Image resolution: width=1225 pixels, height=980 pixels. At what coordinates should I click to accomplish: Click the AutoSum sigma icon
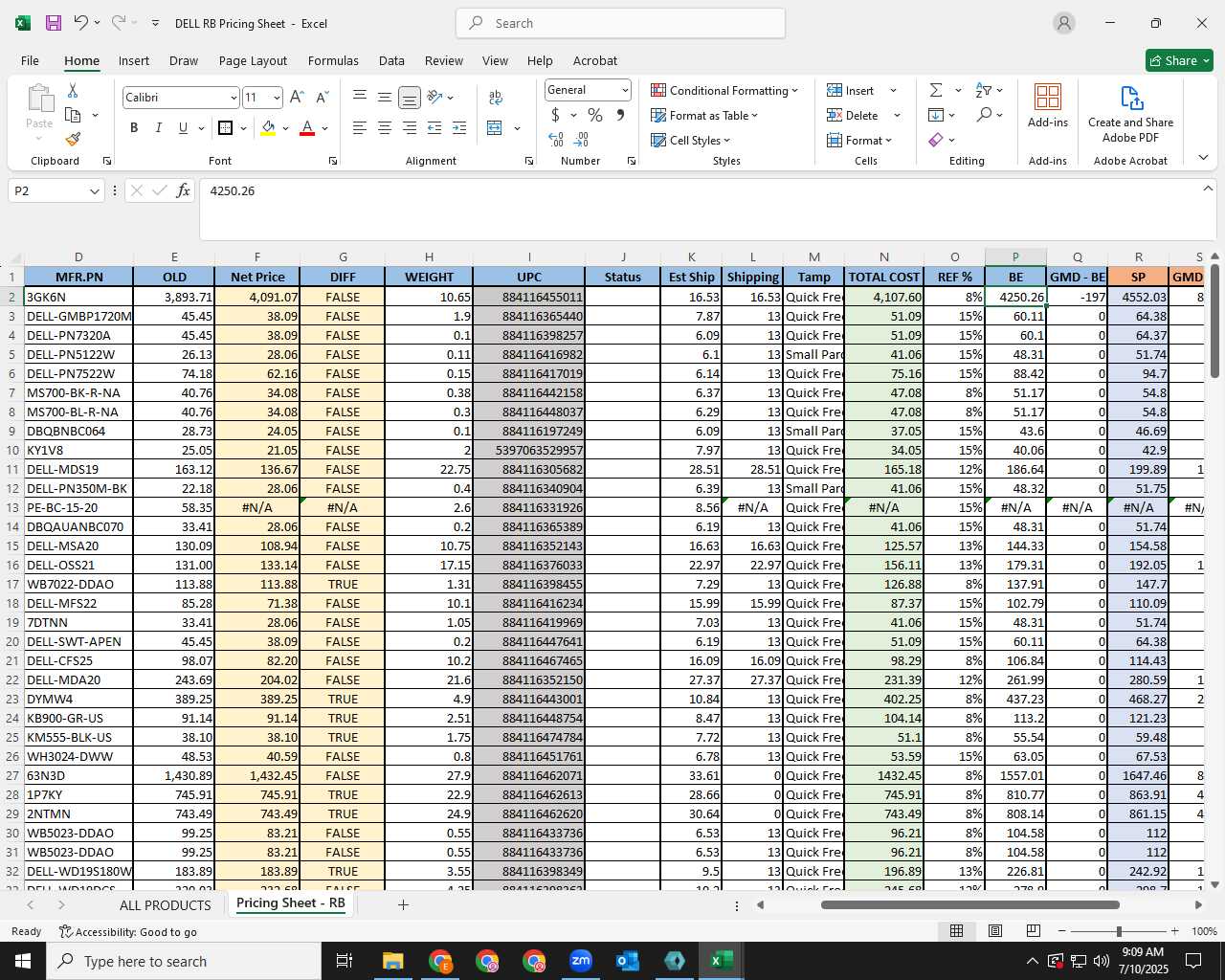coord(936,90)
